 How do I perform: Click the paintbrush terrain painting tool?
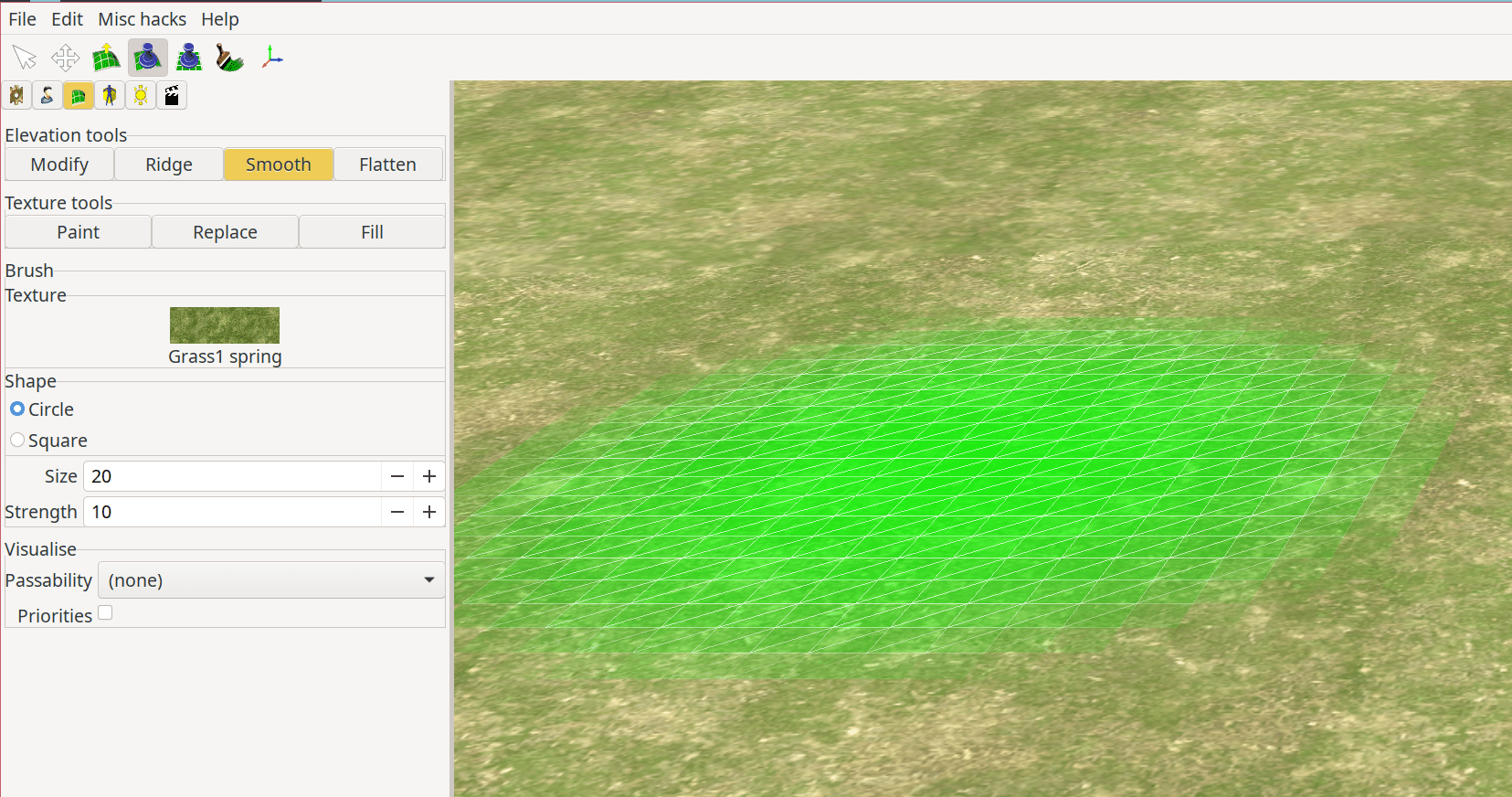point(229,58)
